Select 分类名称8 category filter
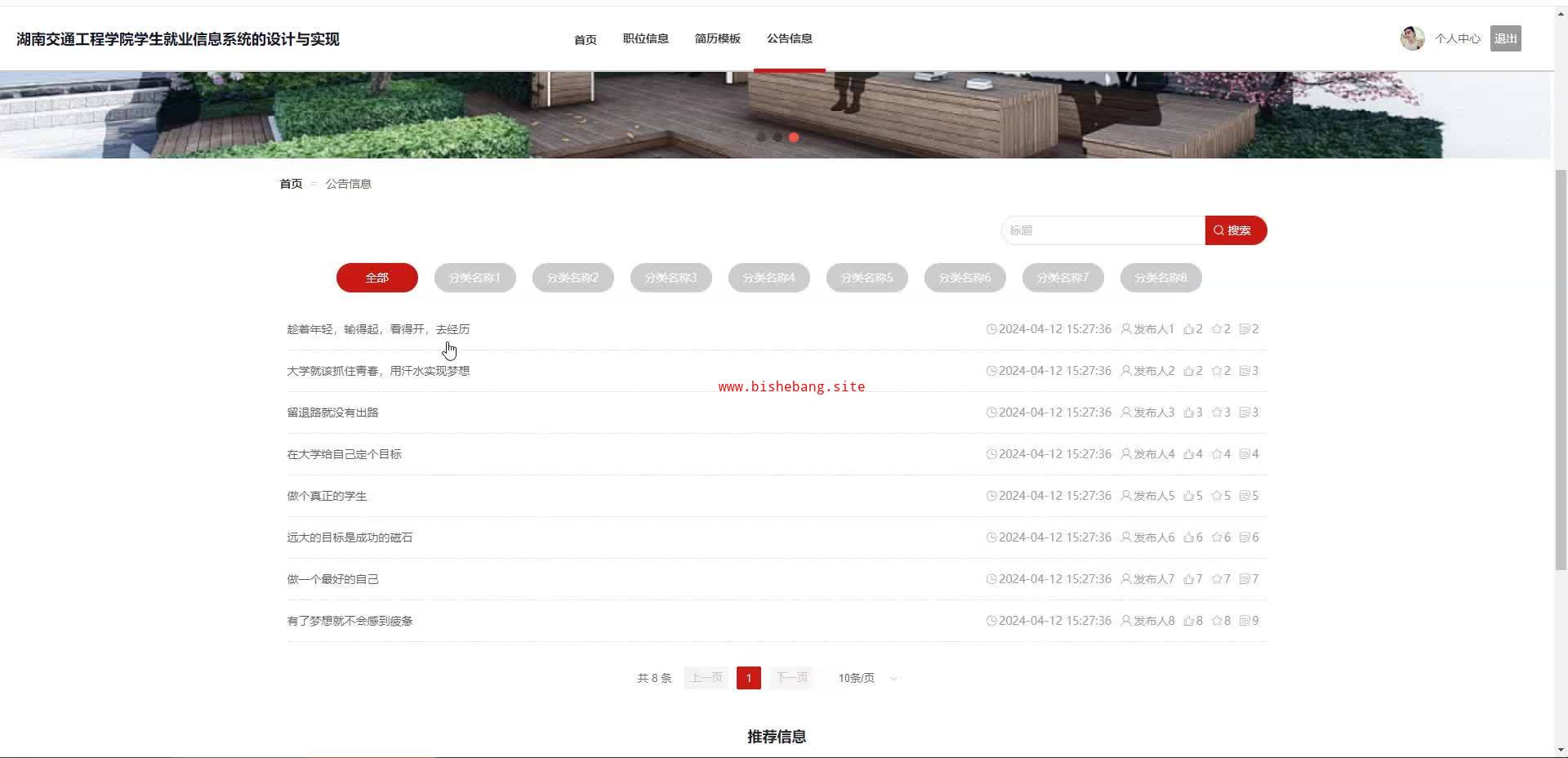 pyautogui.click(x=1161, y=278)
